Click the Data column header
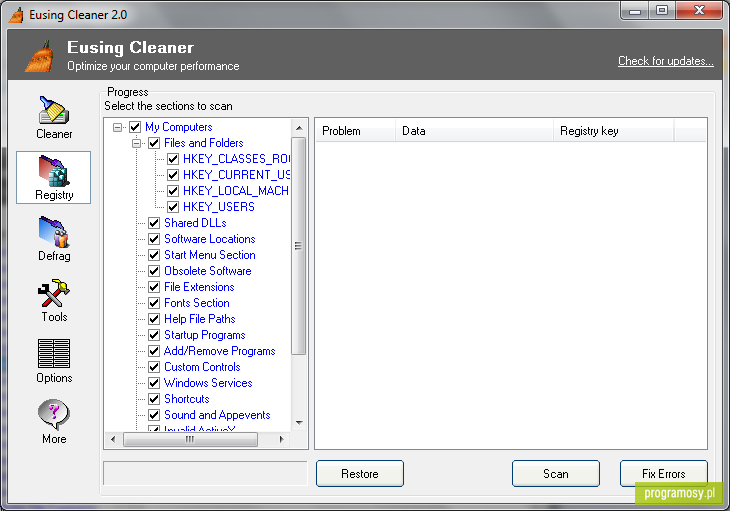The width and height of the screenshot is (730, 511). click(x=474, y=131)
